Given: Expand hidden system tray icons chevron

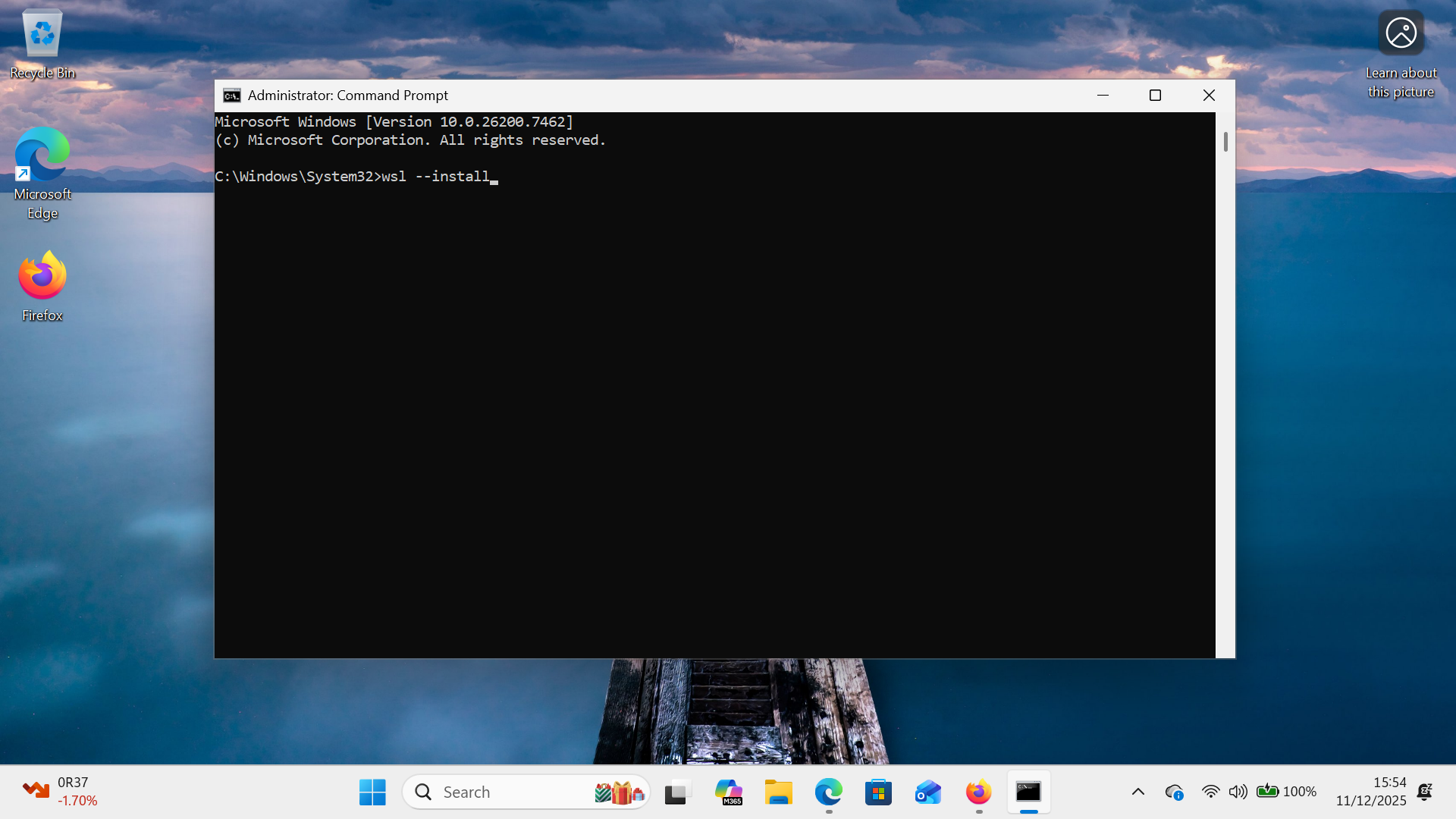Looking at the screenshot, I should [x=1137, y=792].
